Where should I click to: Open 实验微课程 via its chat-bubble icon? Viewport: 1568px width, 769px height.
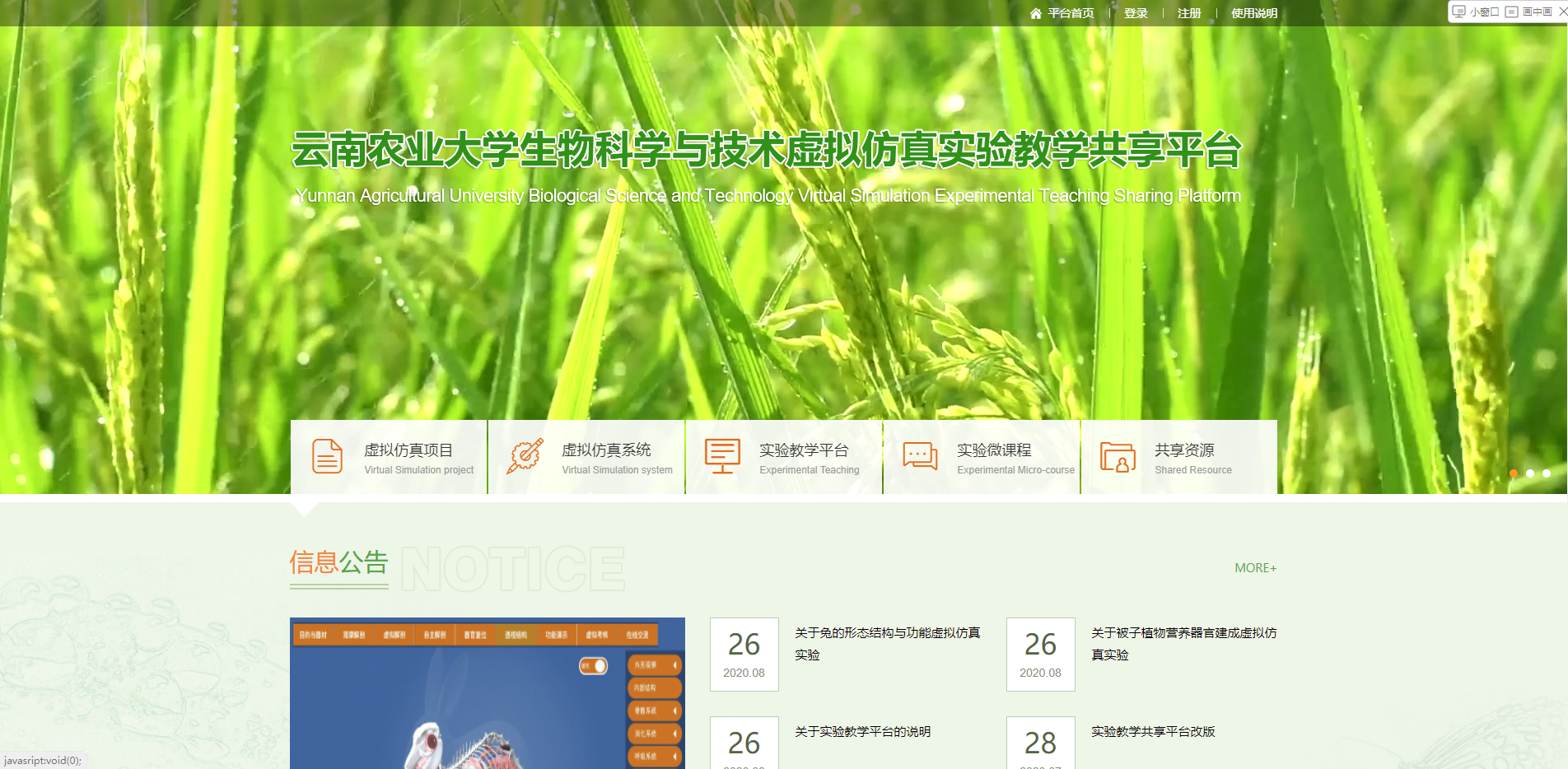920,456
